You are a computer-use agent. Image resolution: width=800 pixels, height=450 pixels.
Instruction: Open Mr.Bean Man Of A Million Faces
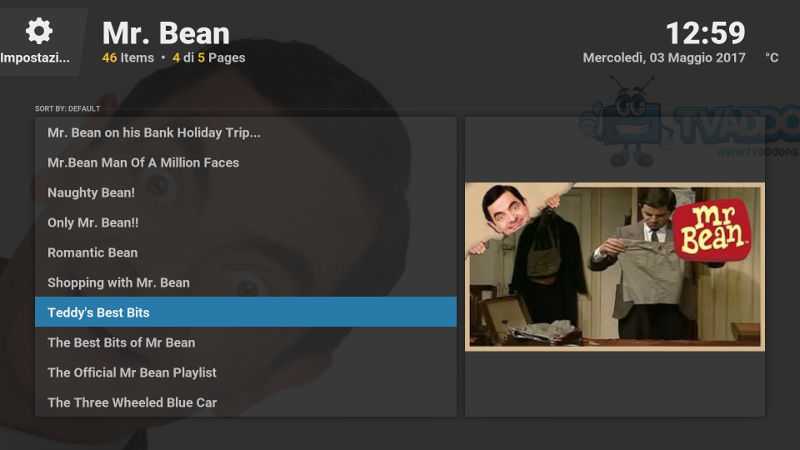(x=245, y=163)
